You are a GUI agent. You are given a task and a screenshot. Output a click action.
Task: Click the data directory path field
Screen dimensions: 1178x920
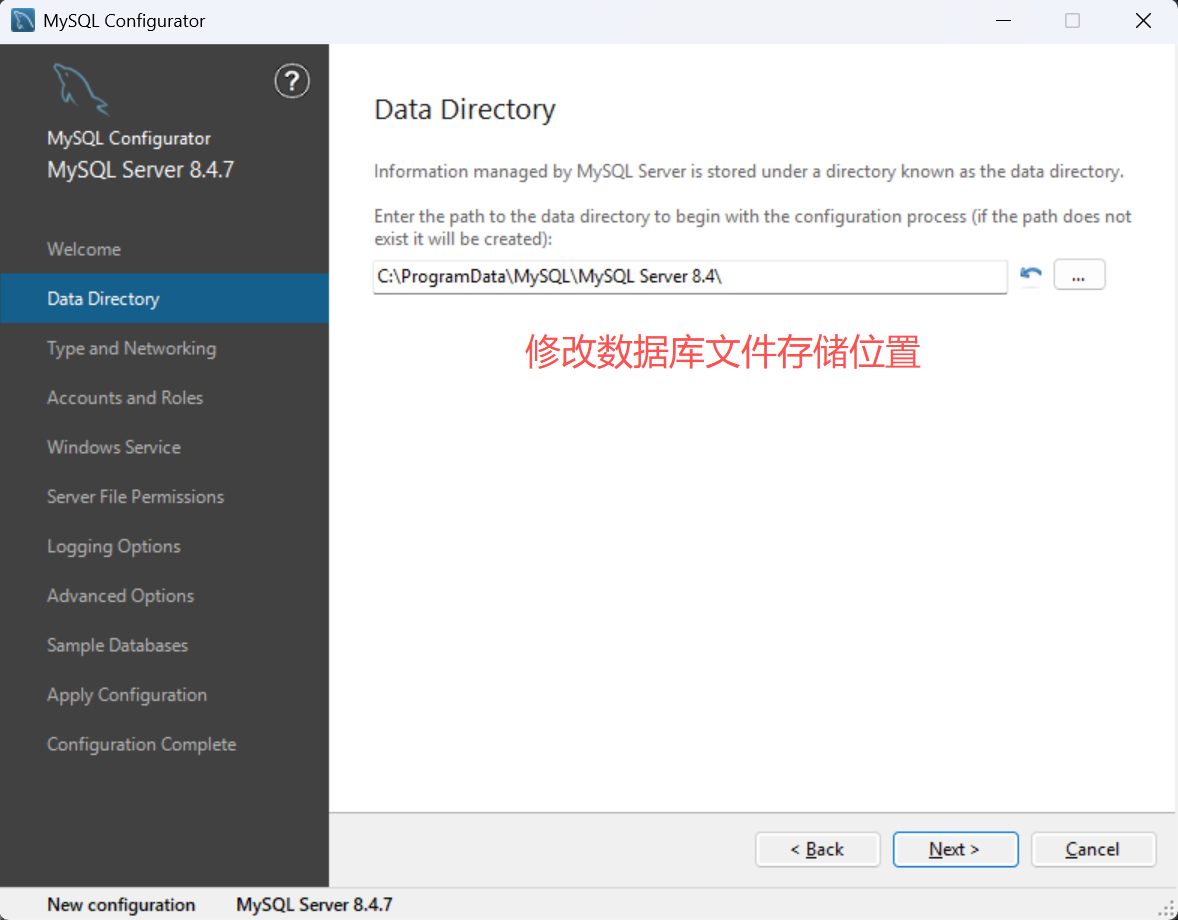(690, 277)
